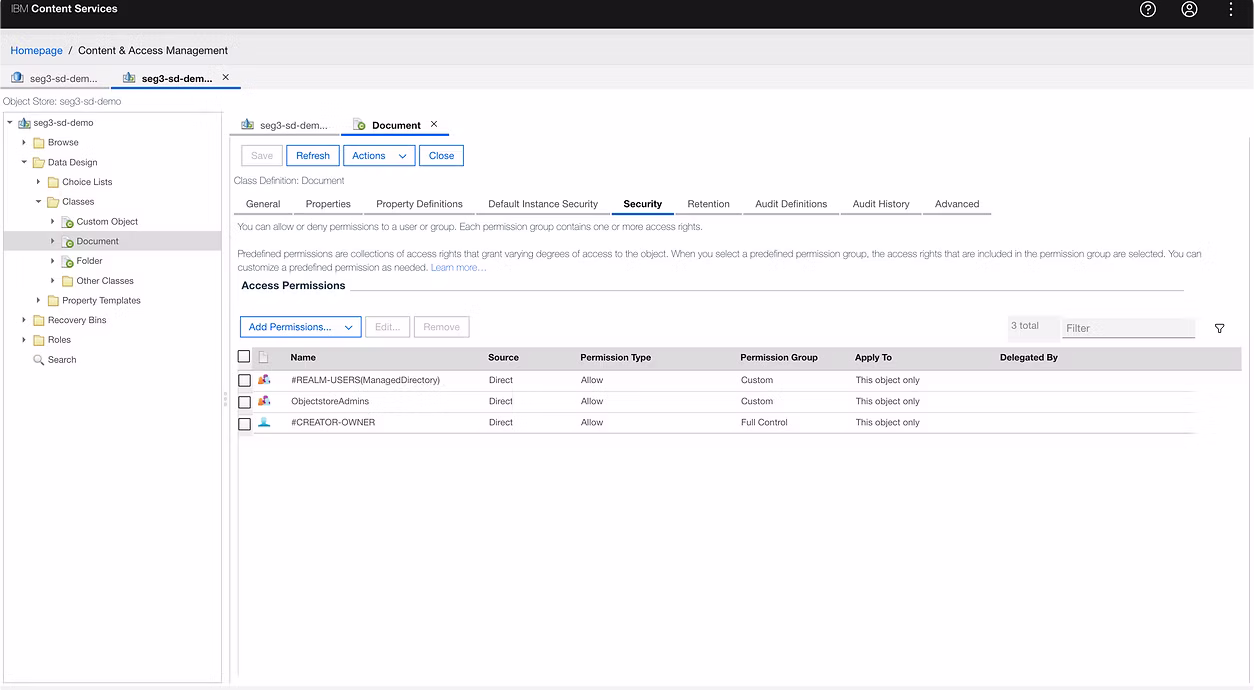Click the Recovery Bins folder icon
Image resolution: width=1254 pixels, height=690 pixels.
[x=39, y=320]
